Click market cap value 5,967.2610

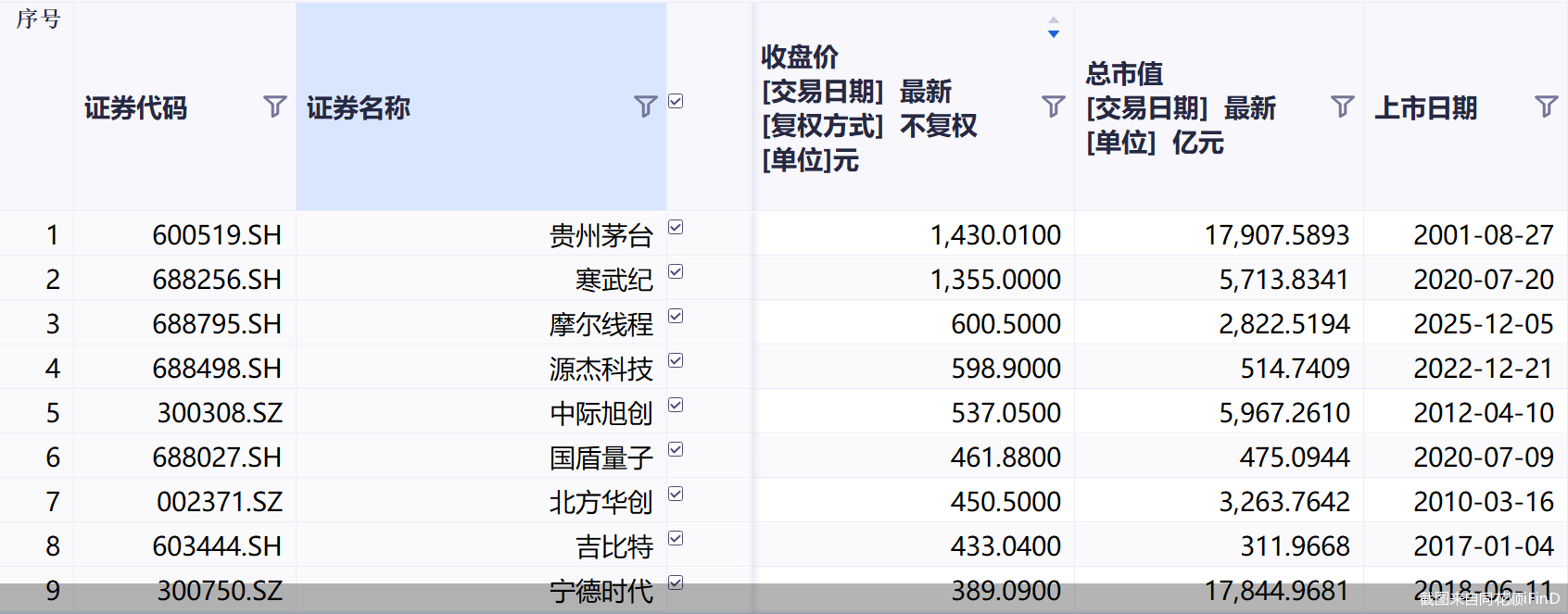tap(1284, 413)
